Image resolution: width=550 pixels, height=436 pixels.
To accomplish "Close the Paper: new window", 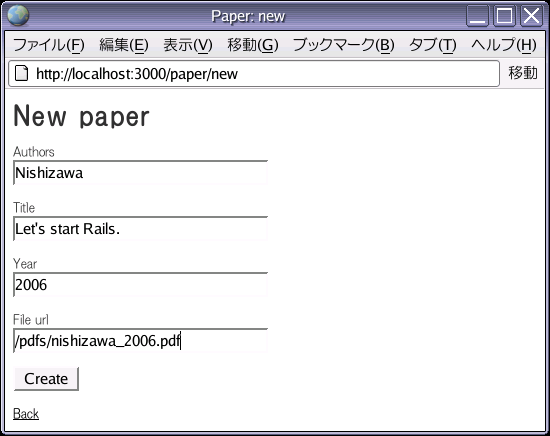I will pos(531,16).
